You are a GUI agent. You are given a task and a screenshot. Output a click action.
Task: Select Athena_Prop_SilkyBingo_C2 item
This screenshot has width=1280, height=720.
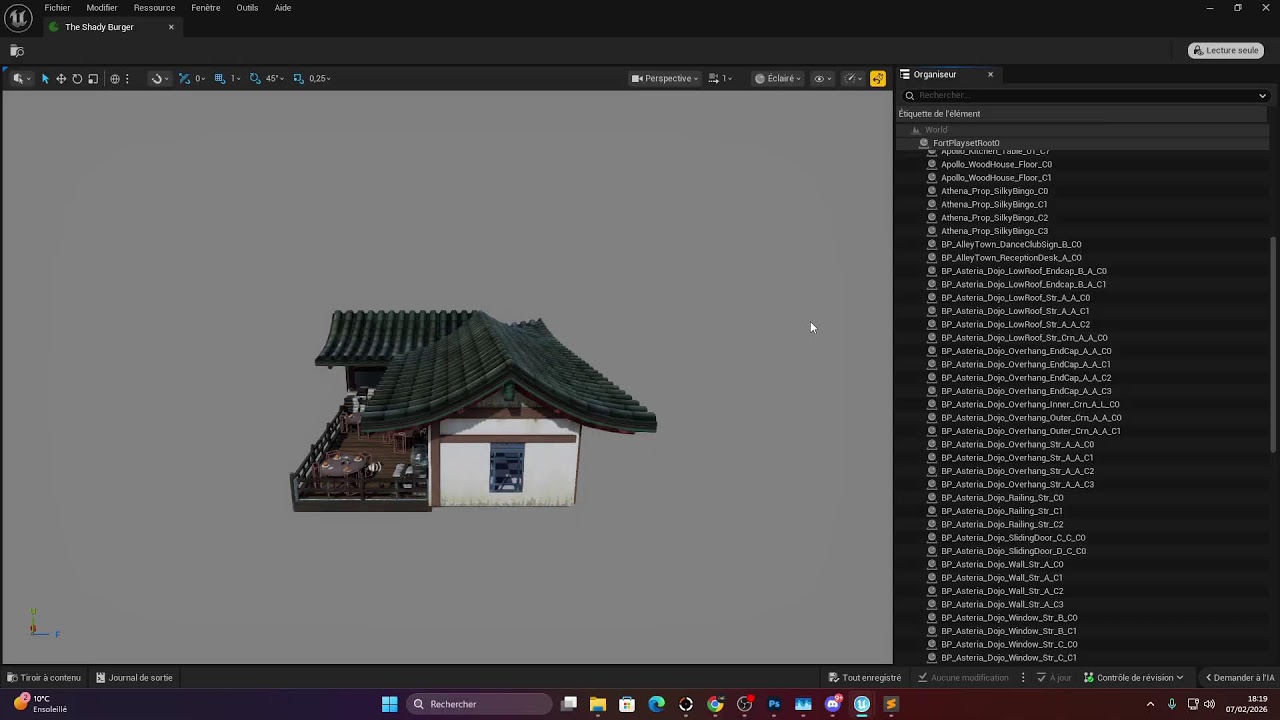pos(994,218)
